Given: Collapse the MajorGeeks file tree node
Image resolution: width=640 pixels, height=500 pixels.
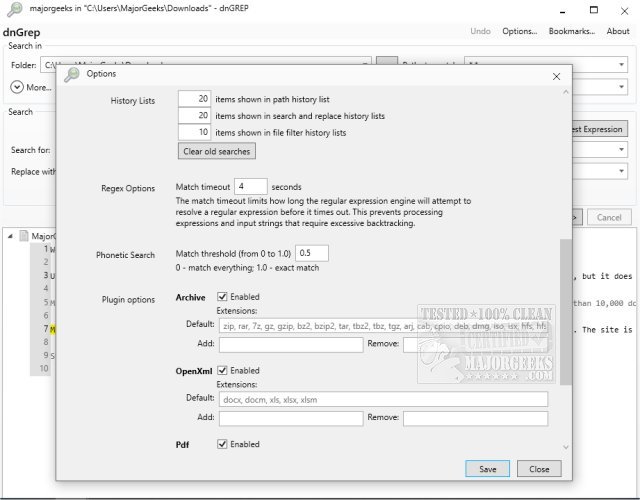Looking at the screenshot, I should coord(10,236).
